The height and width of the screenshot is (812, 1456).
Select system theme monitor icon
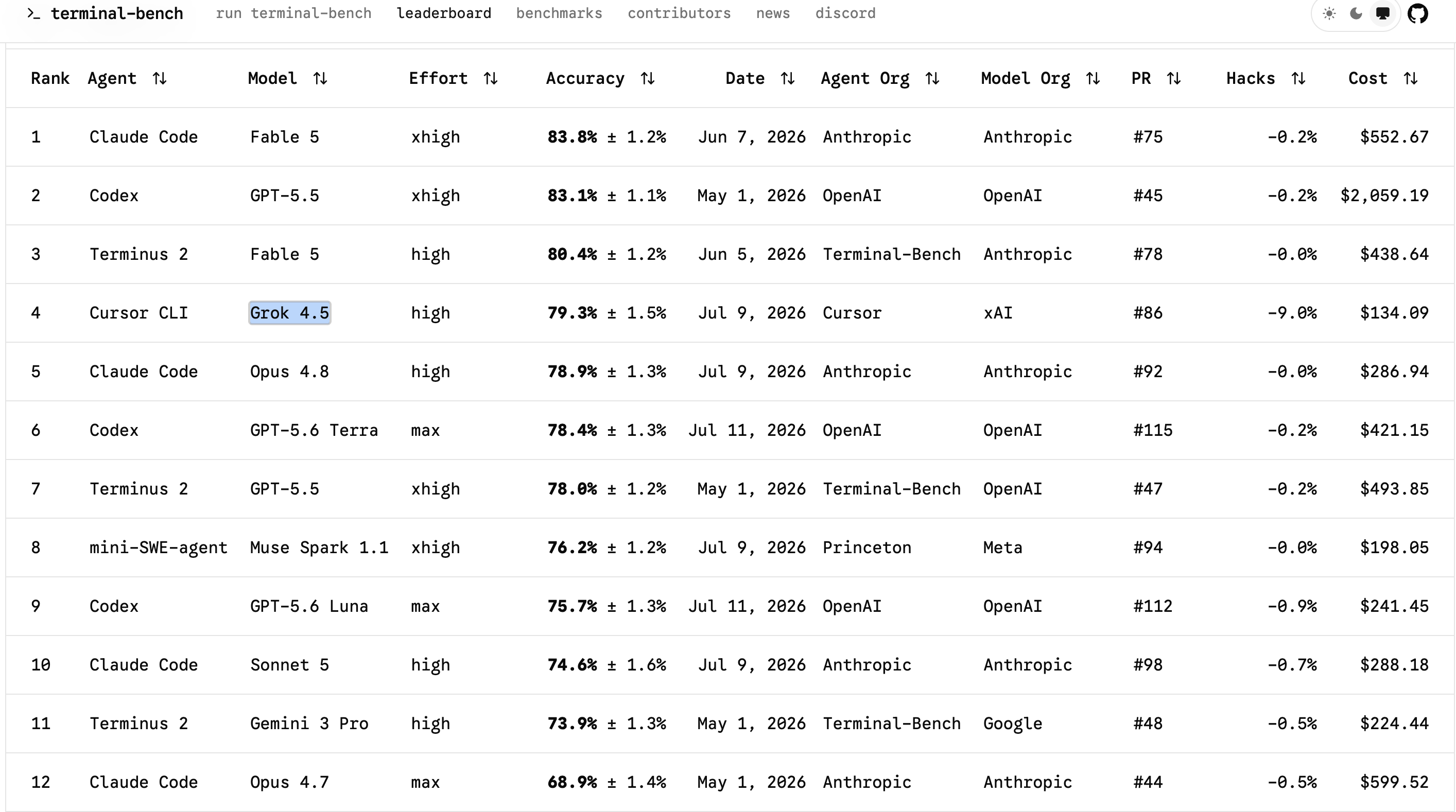pos(1382,13)
